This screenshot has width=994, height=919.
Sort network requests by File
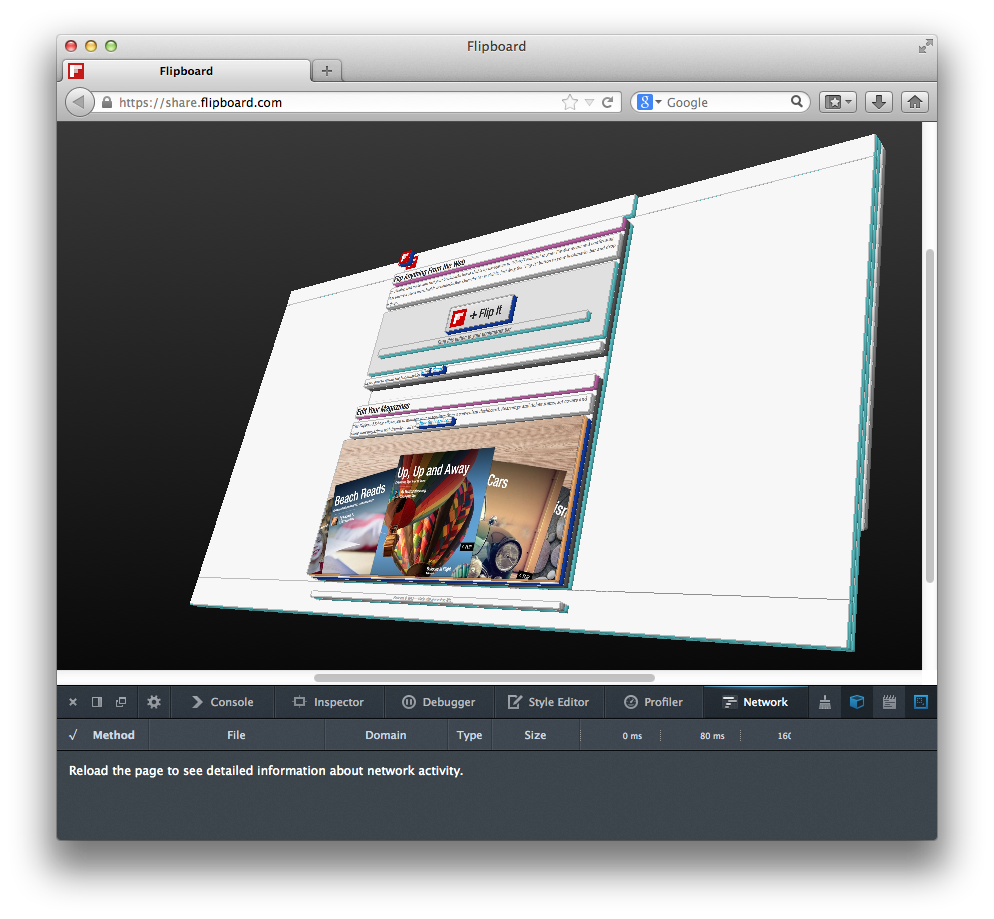[x=236, y=735]
